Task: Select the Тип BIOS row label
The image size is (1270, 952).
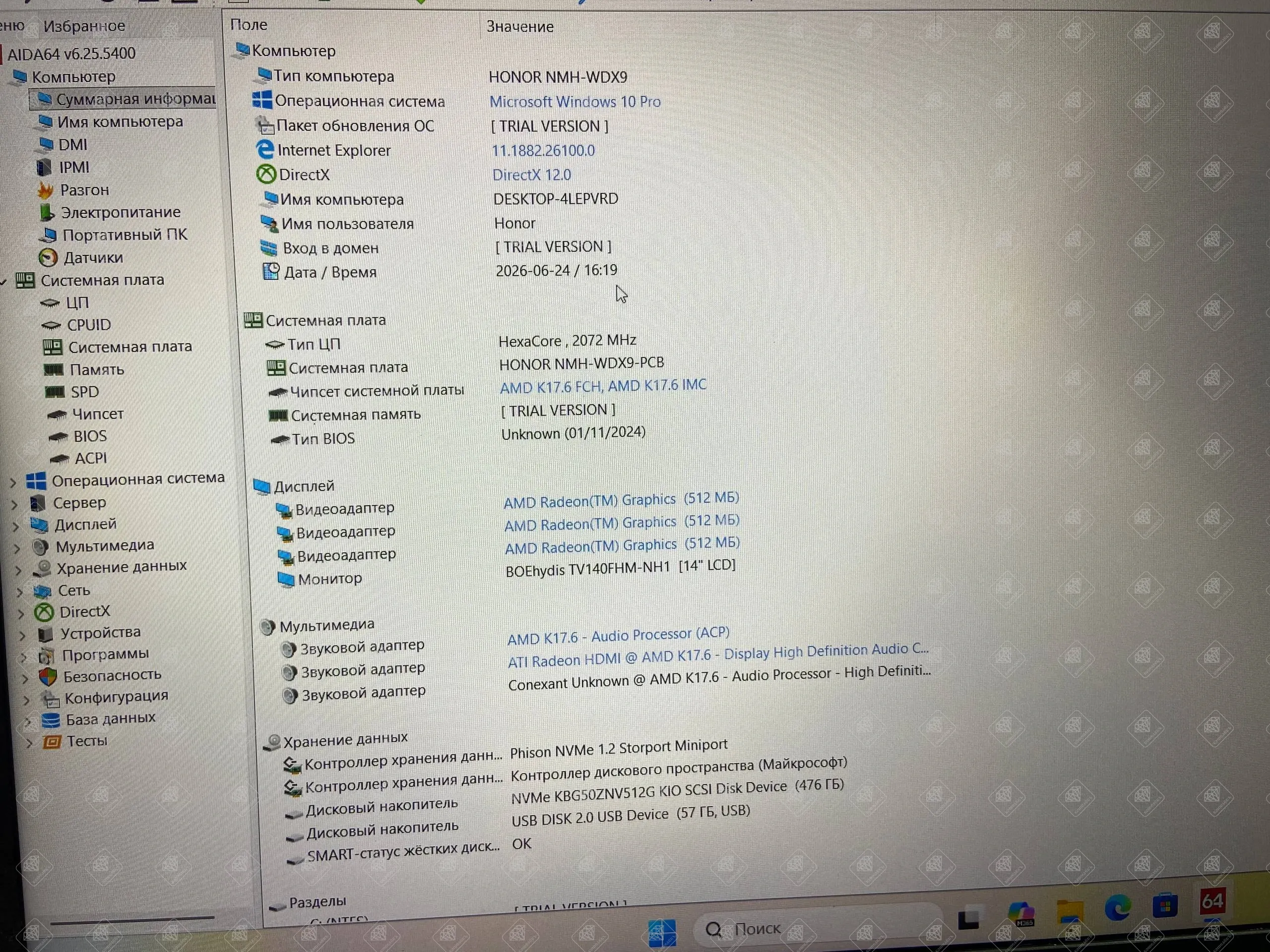Action: [x=323, y=439]
